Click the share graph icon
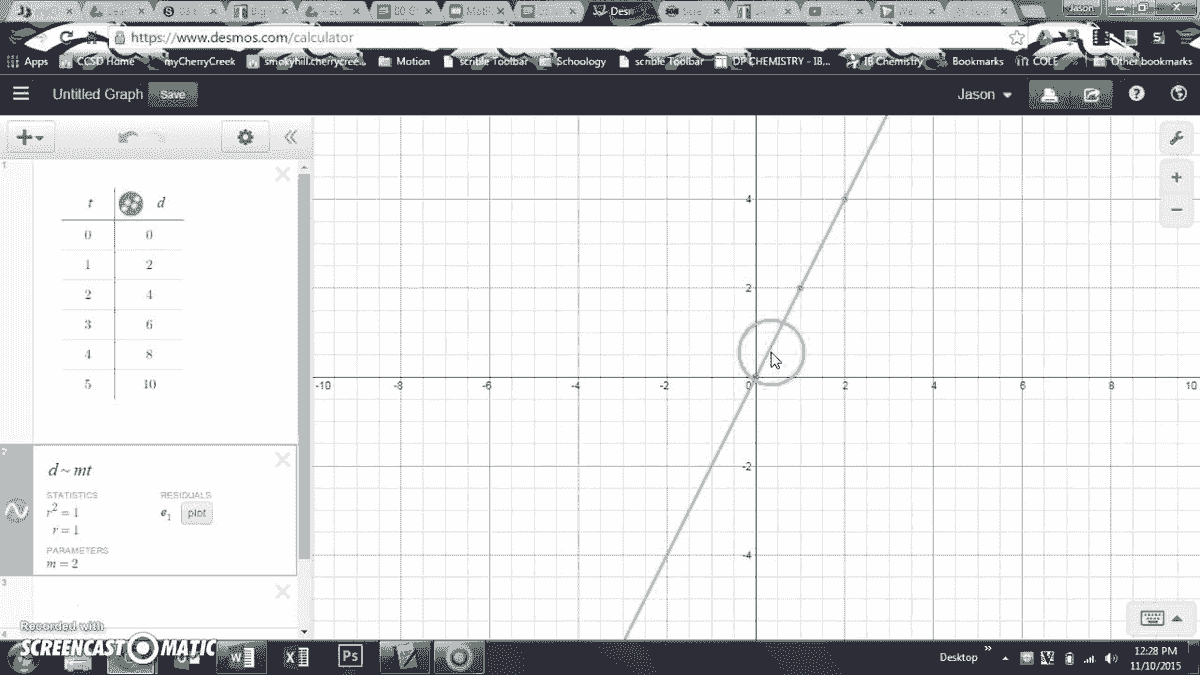1200x675 pixels. (x=1092, y=95)
